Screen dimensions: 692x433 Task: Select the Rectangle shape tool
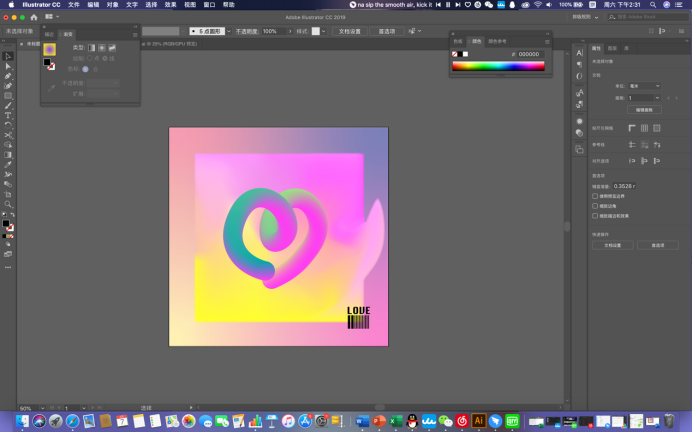pyautogui.click(x=8, y=96)
